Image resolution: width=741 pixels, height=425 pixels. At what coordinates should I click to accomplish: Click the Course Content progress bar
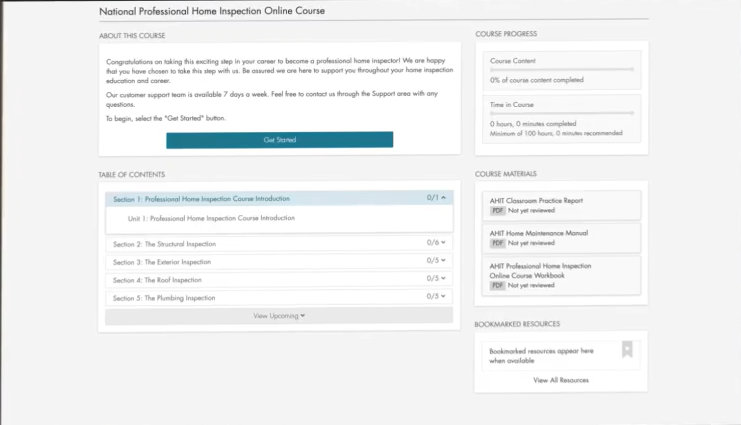point(562,69)
